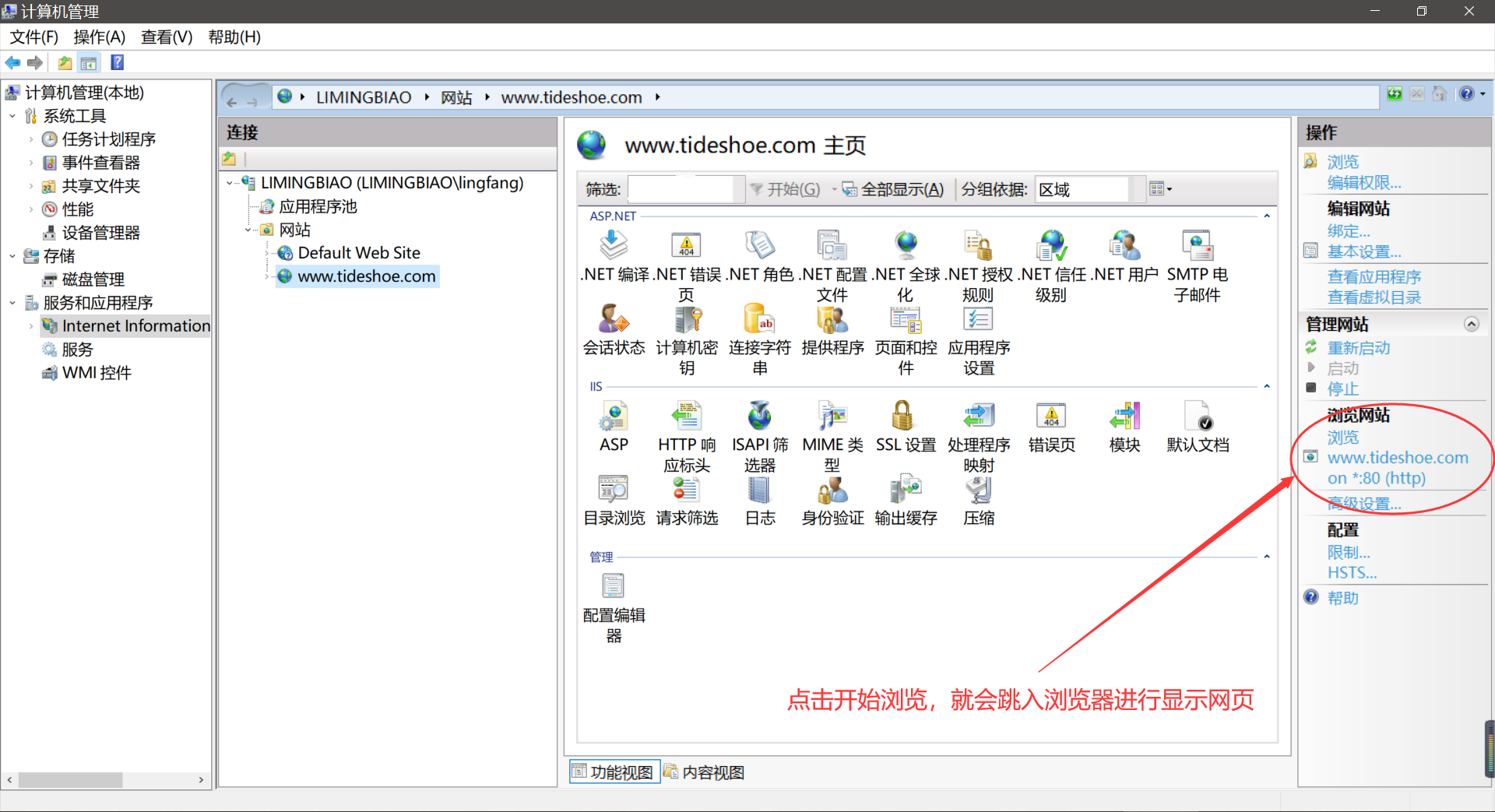1495x812 pixels.
Task: Collapse the ASP.NET group section
Action: 1267,216
